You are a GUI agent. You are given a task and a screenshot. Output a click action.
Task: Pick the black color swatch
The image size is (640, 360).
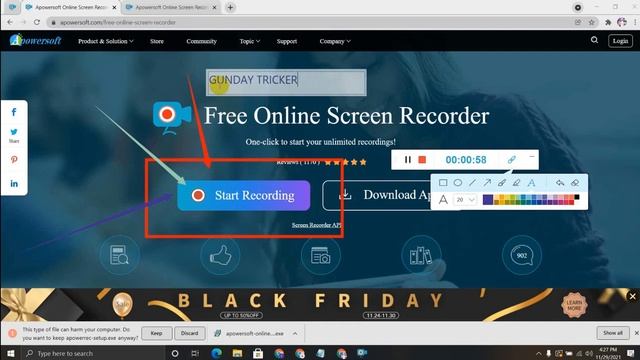(x=577, y=198)
